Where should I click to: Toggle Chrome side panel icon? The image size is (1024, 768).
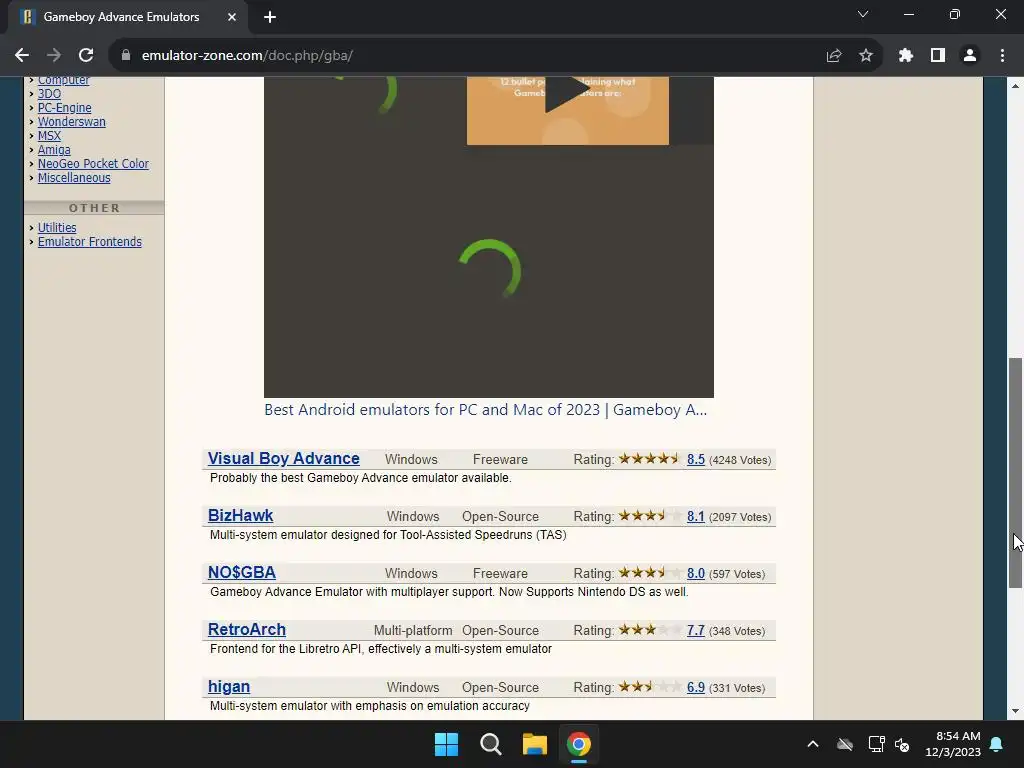tap(938, 56)
